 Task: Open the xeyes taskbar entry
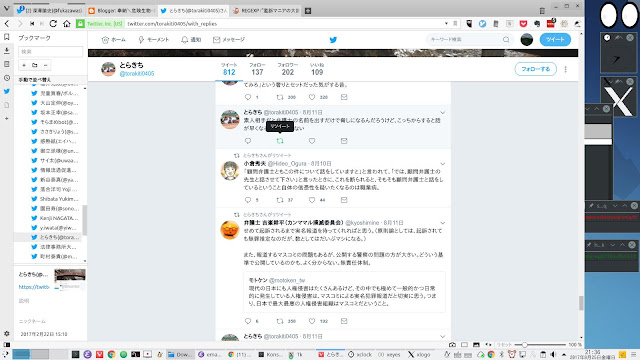click(x=389, y=355)
